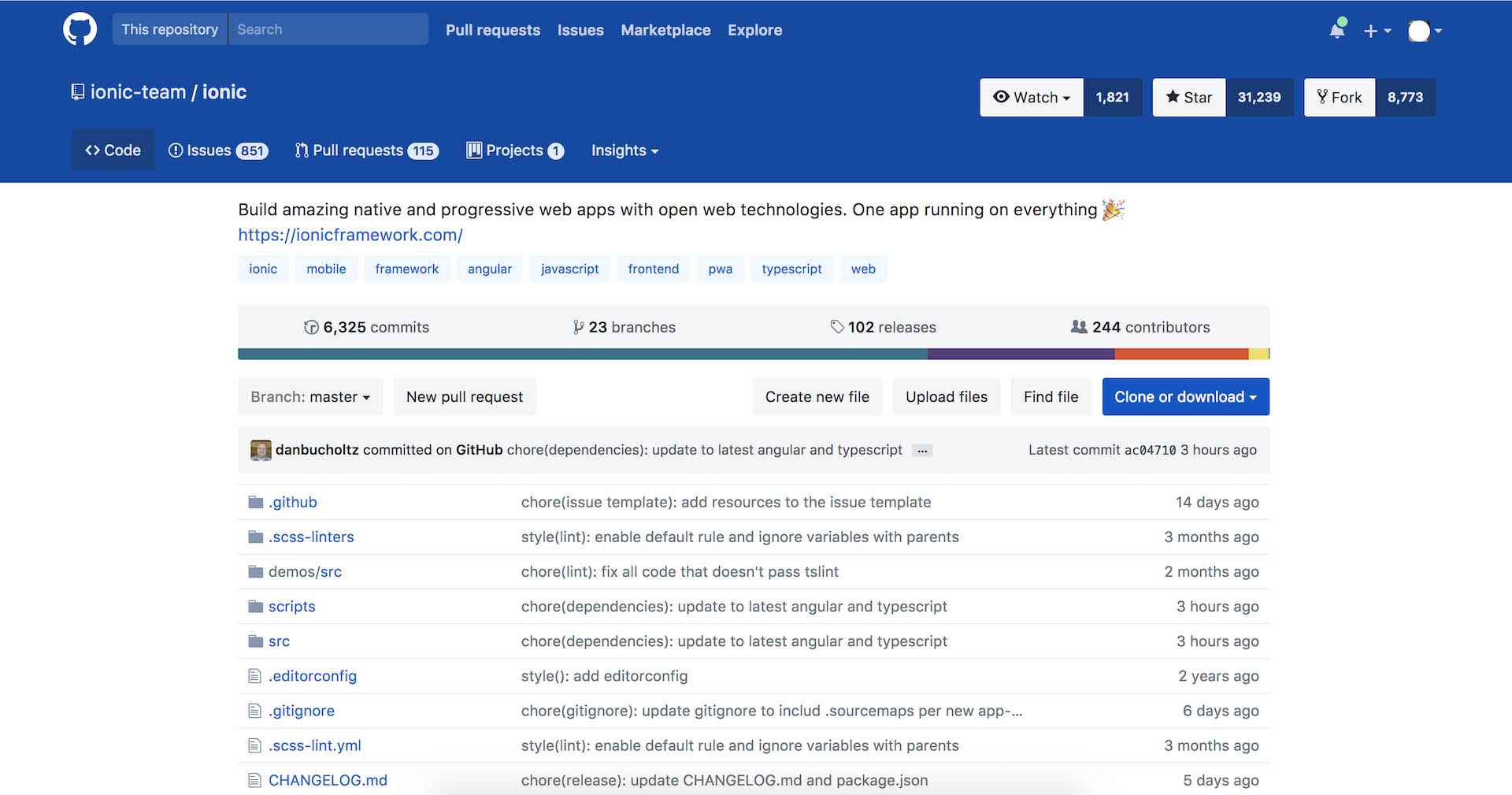
Task: View the 244 contributors
Action: coord(1140,327)
